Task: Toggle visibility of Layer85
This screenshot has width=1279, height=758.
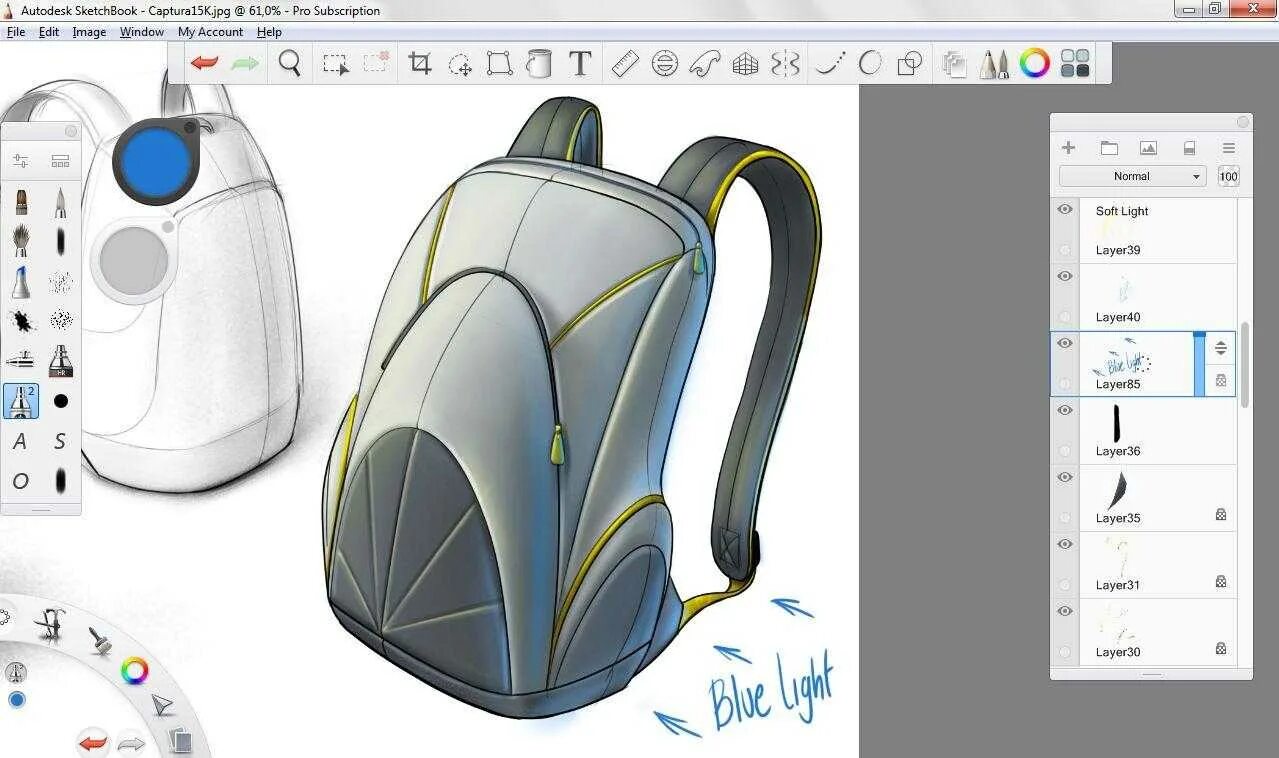Action: coord(1065,343)
